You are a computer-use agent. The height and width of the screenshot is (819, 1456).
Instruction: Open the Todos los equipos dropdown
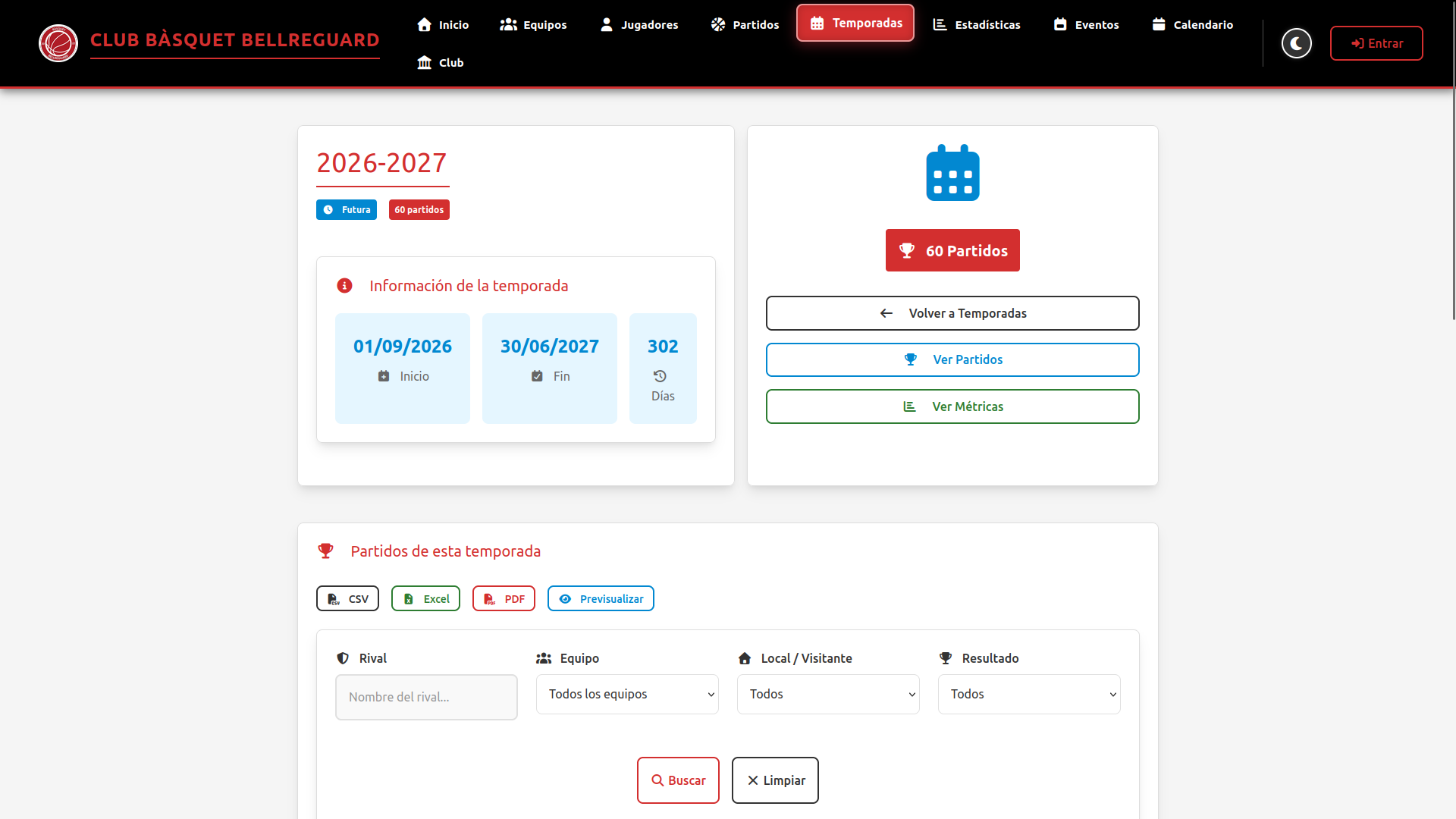pos(627,694)
